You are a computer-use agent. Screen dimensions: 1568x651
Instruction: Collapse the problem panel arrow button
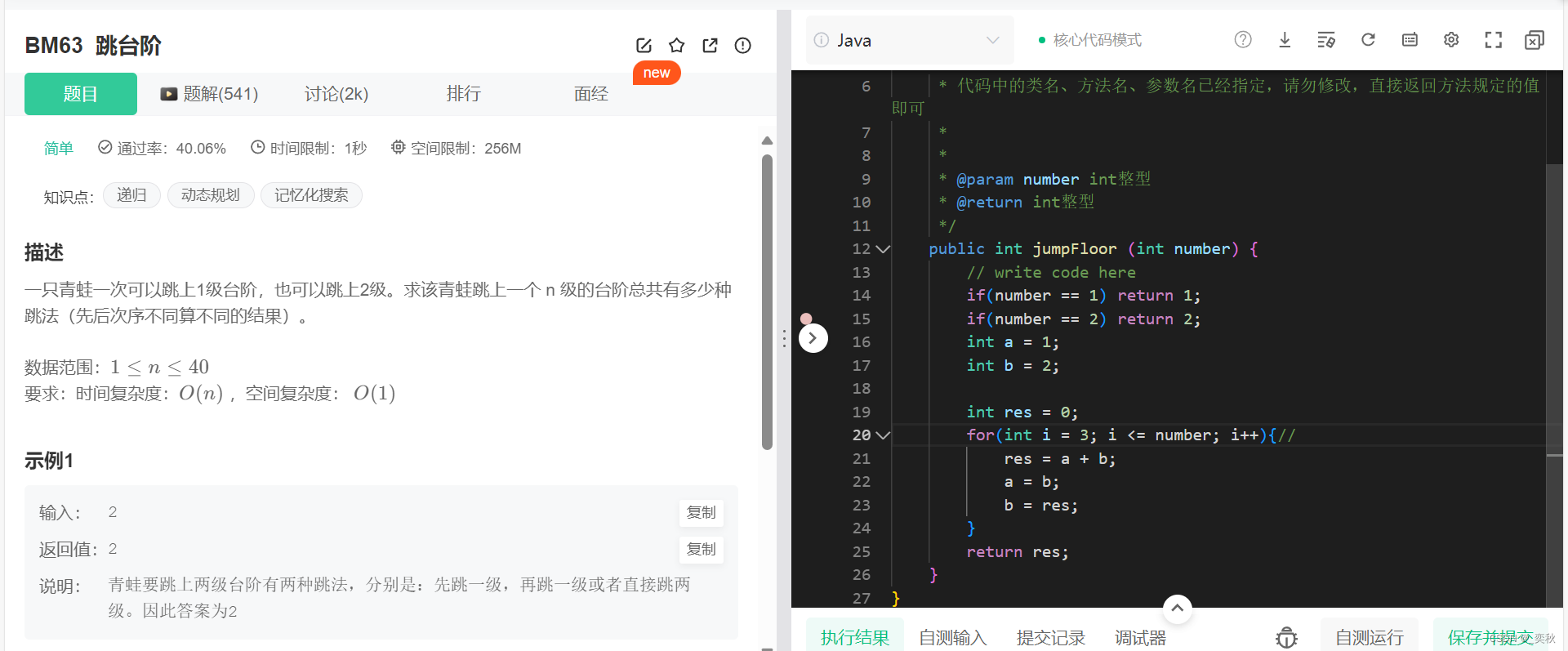pyautogui.click(x=813, y=338)
